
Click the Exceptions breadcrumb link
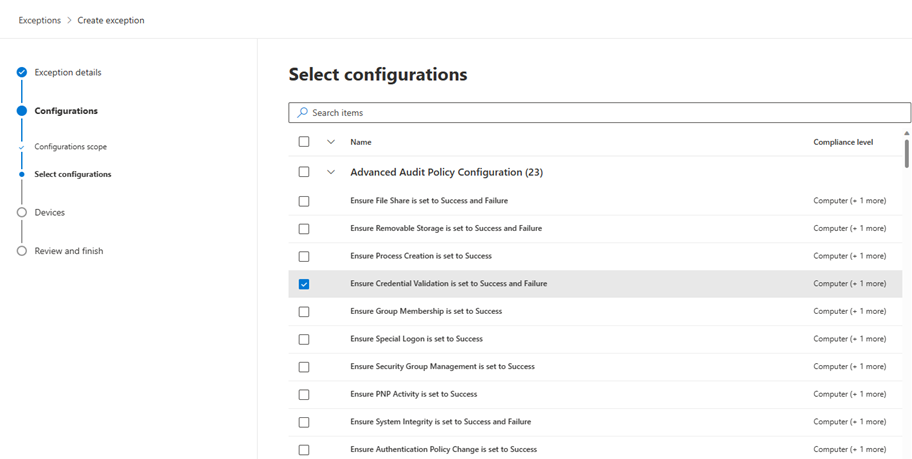click(39, 20)
